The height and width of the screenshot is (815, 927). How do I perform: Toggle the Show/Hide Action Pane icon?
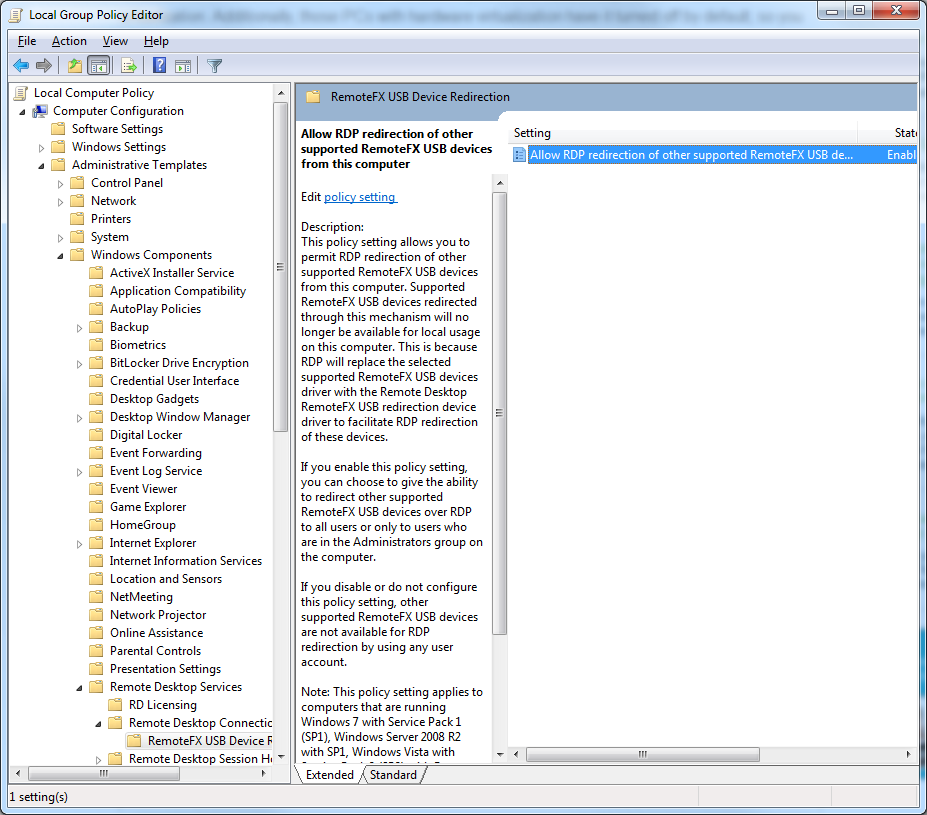(183, 66)
